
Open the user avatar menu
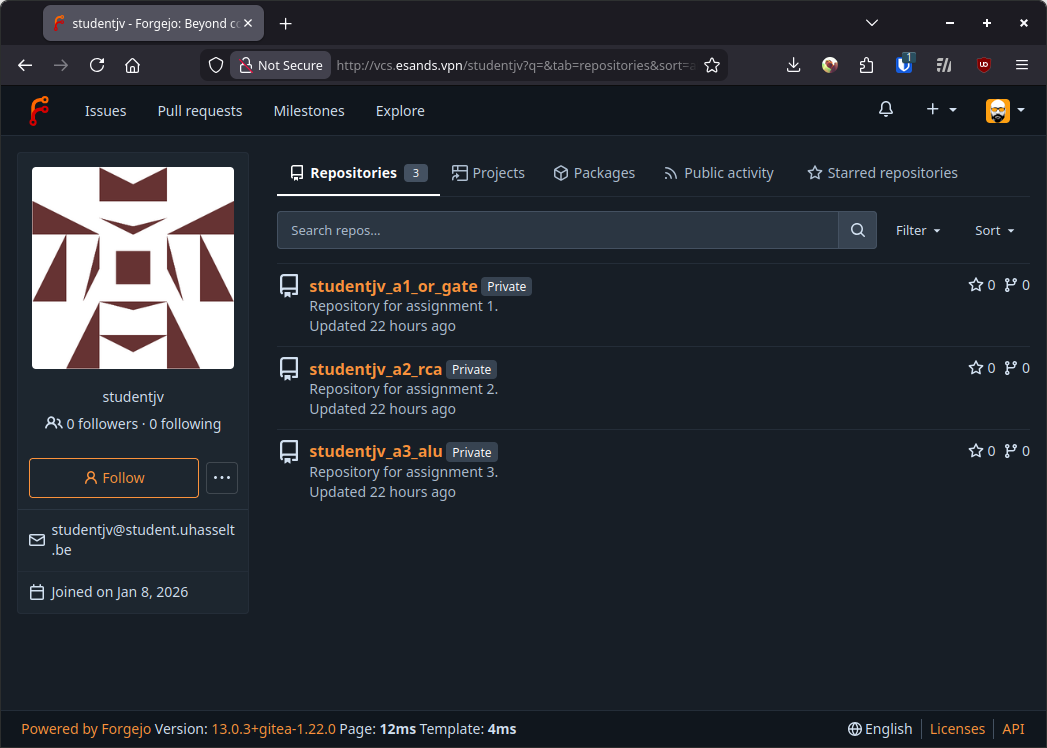point(1004,110)
